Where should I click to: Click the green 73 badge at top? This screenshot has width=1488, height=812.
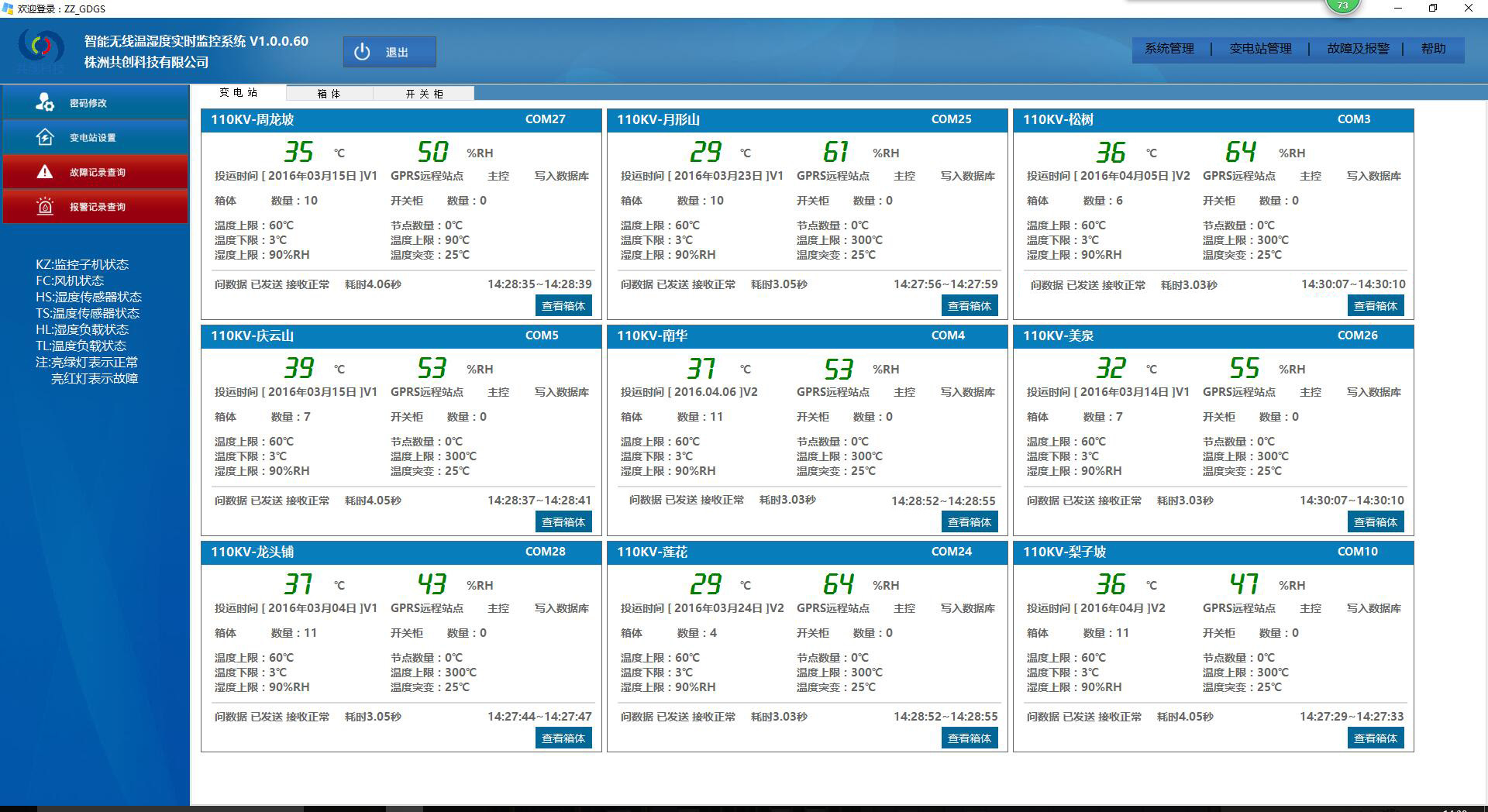point(1343,6)
